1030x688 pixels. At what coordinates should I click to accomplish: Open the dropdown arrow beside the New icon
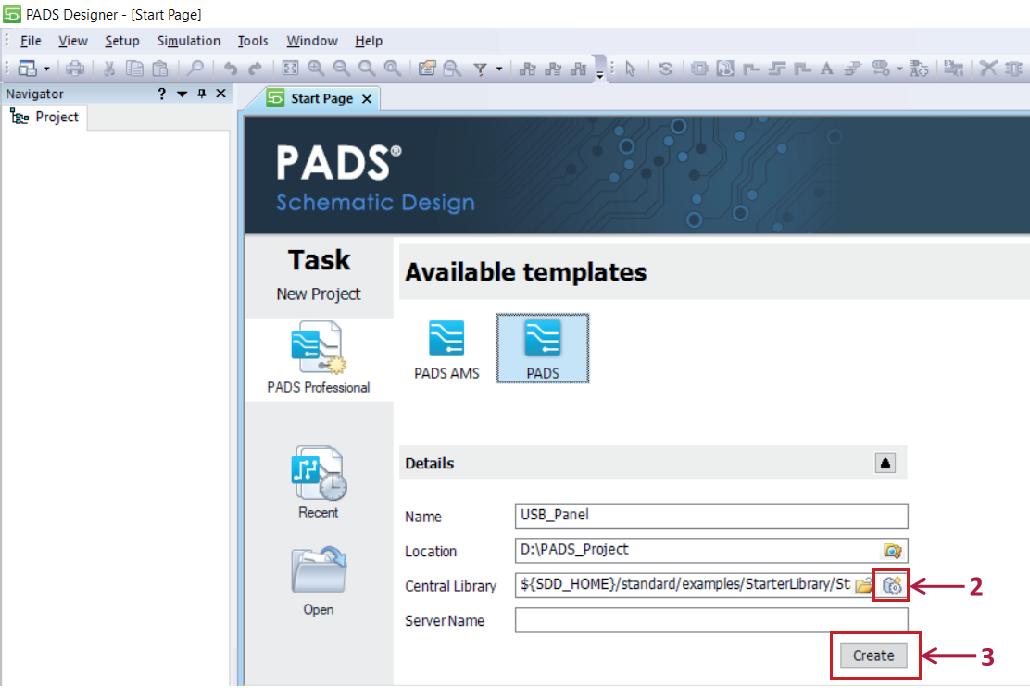47,68
